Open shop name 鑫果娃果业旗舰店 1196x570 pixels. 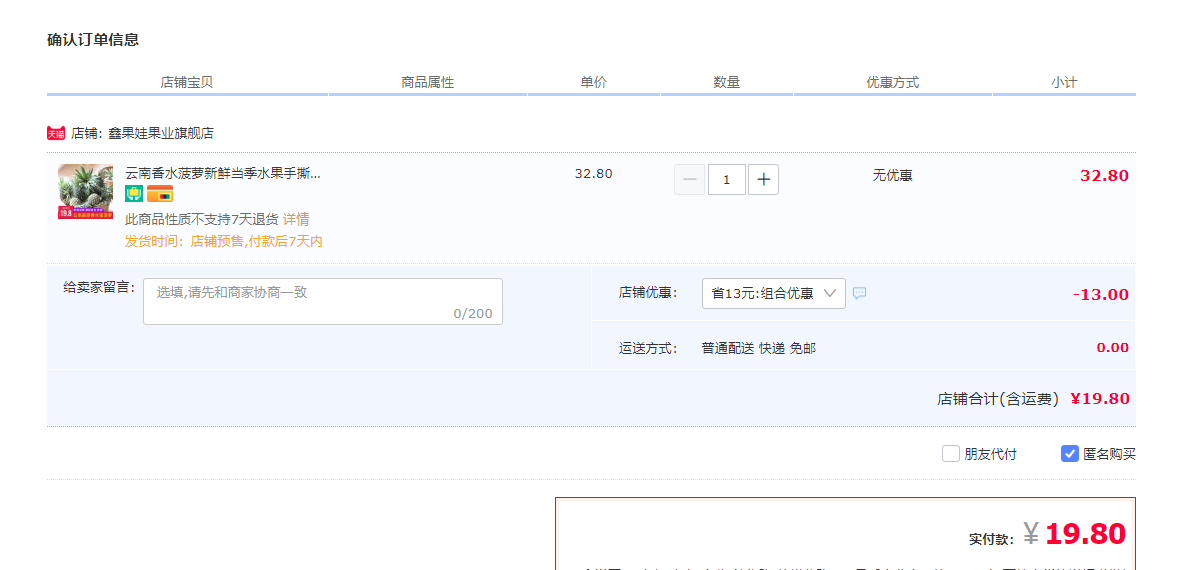coord(161,134)
